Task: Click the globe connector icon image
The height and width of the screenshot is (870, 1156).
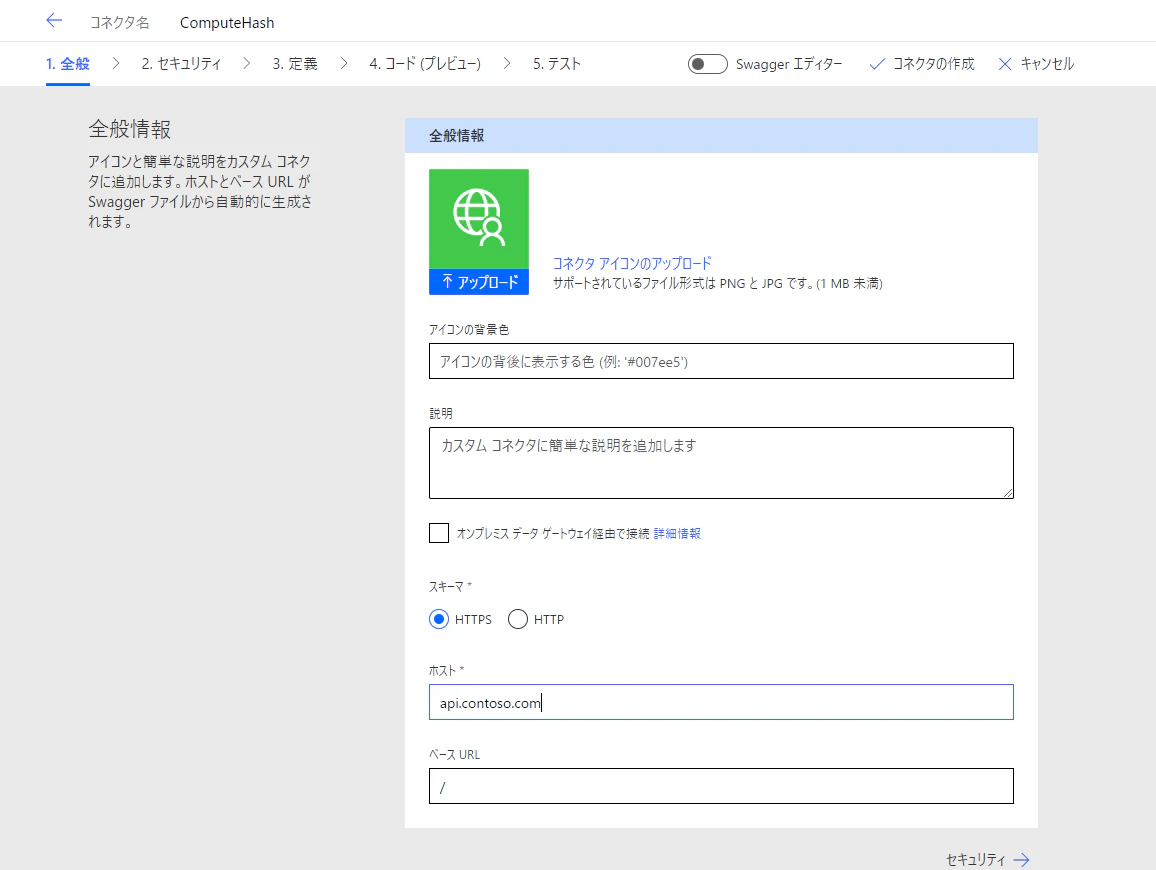Action: (x=478, y=218)
